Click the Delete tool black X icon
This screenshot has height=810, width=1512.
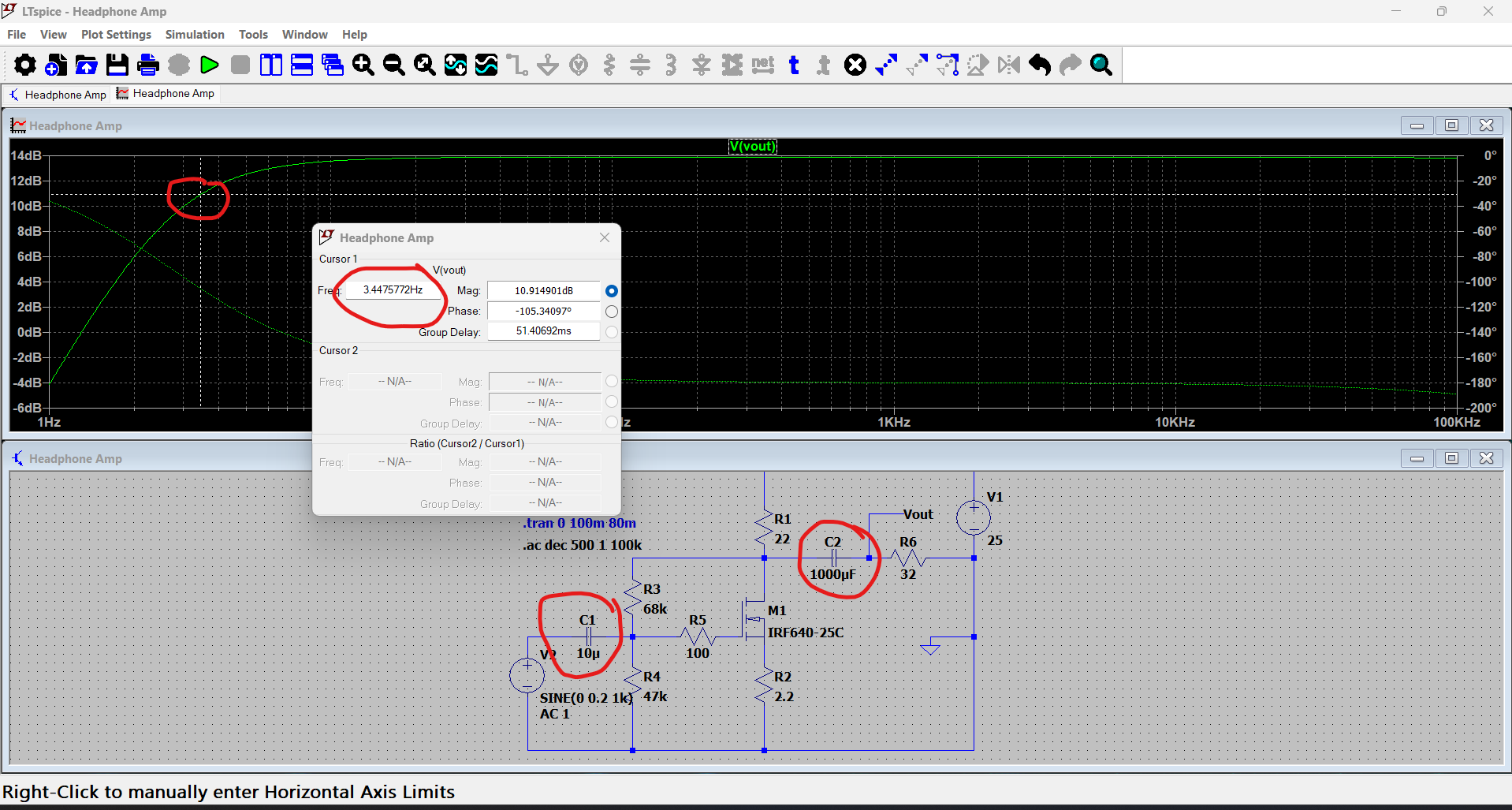pyautogui.click(x=855, y=65)
